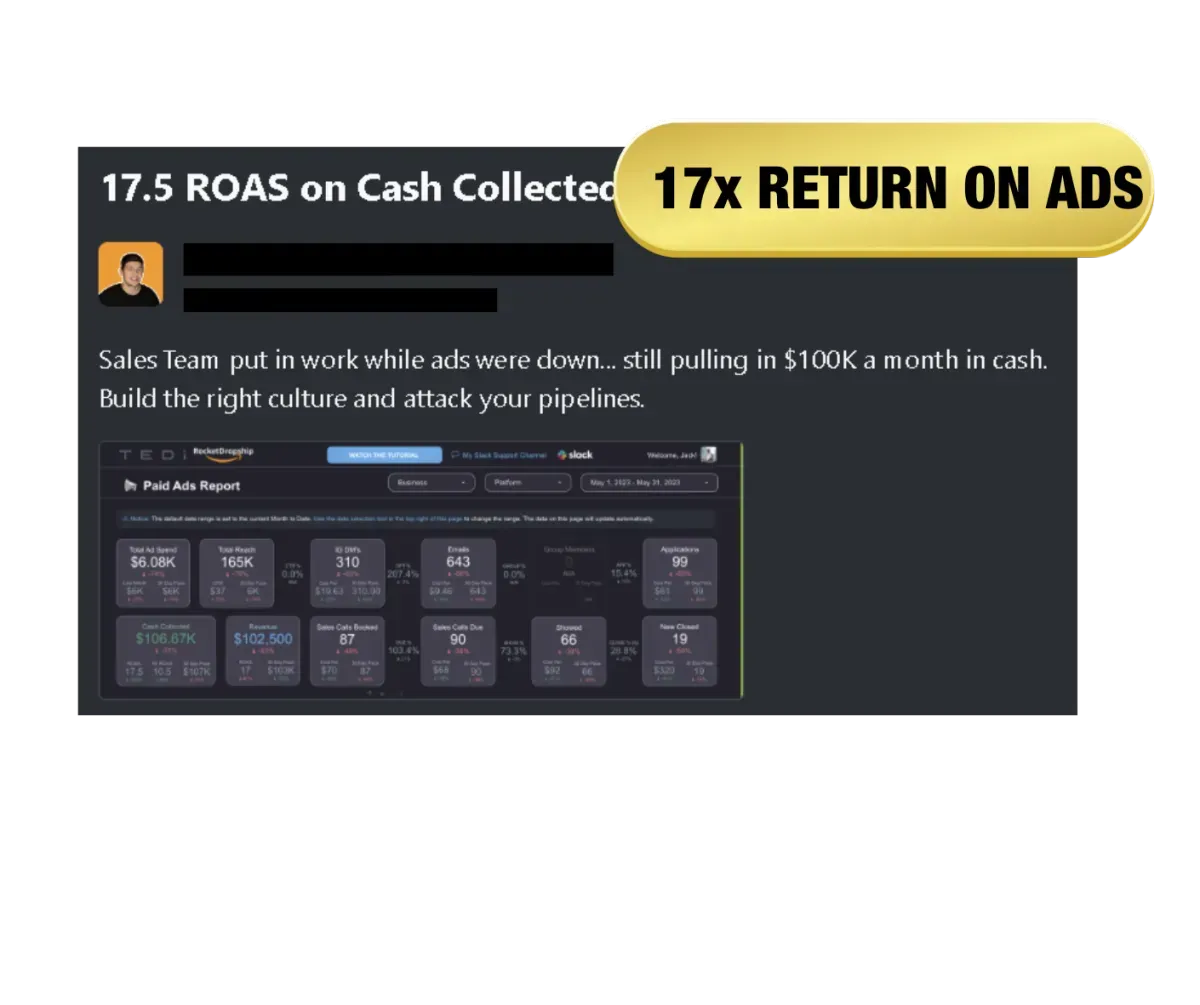Click the Slack logo icon
This screenshot has height=1005, width=1200.
[x=563, y=454]
